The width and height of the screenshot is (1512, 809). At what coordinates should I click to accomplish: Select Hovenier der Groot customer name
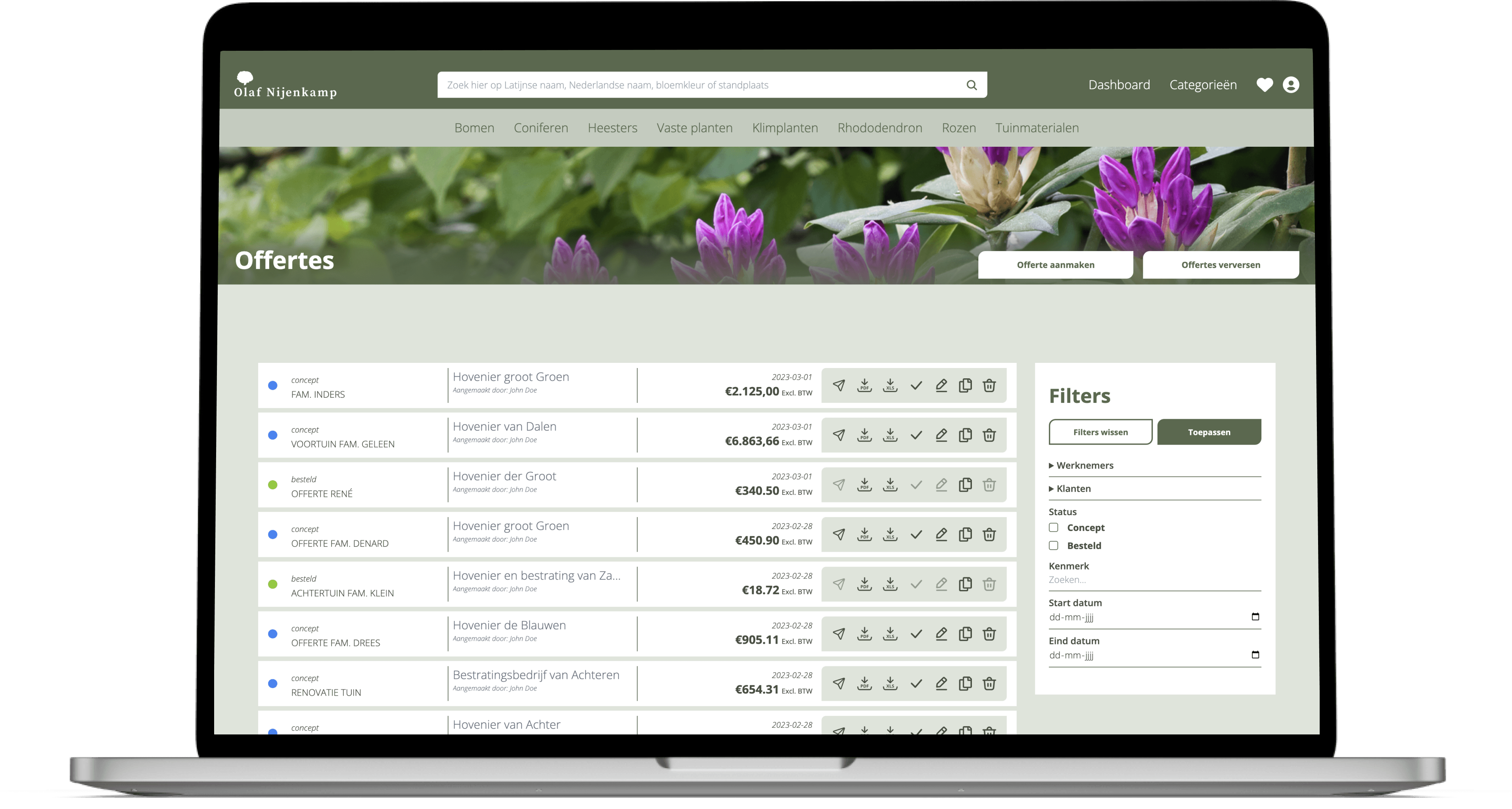pyautogui.click(x=505, y=477)
